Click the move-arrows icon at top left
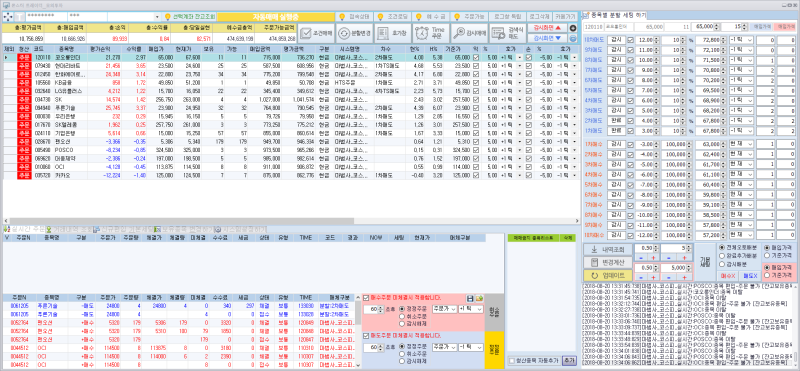800x371 pixels. [x=8, y=17]
